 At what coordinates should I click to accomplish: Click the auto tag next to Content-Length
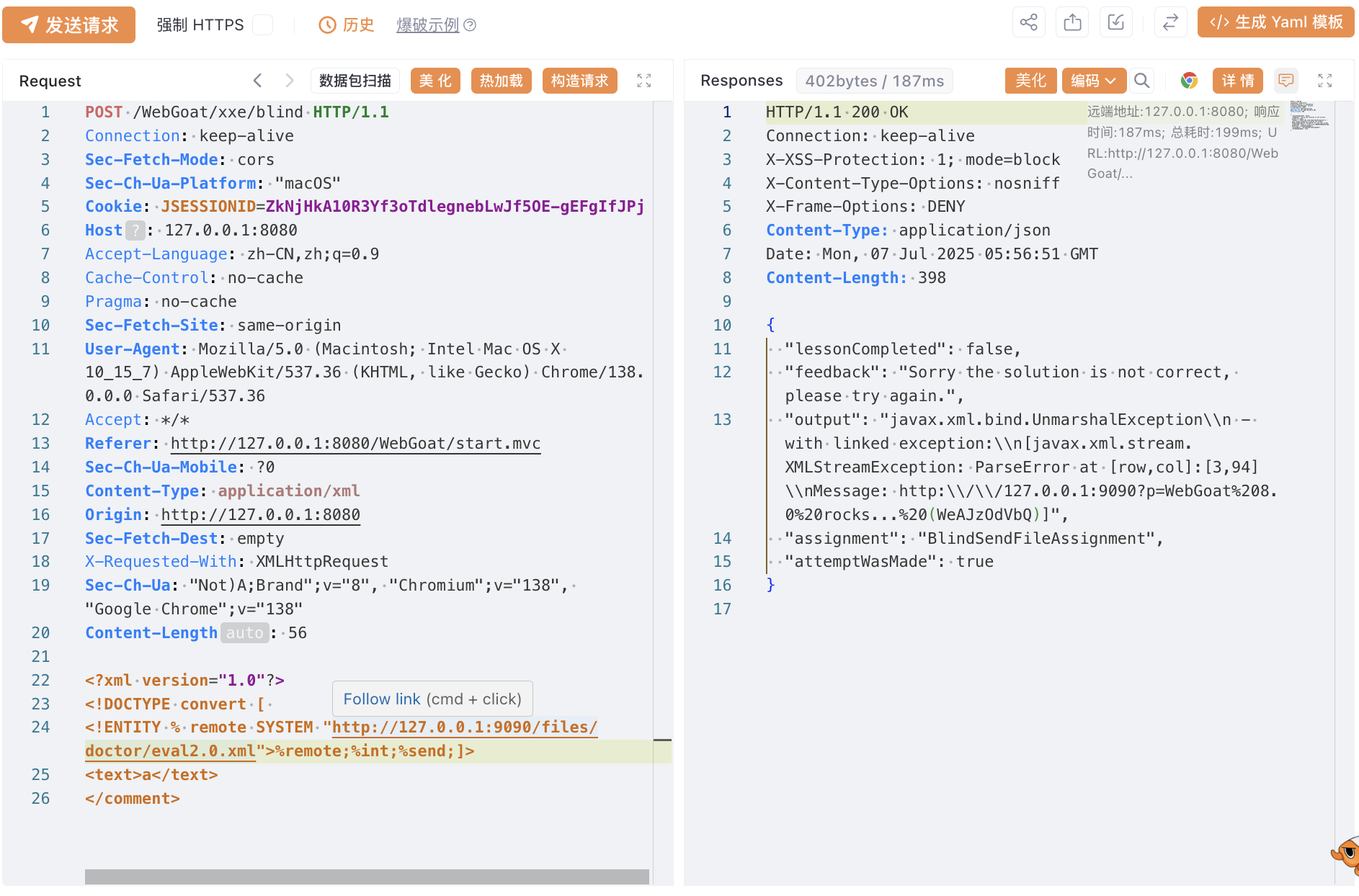click(x=245, y=633)
